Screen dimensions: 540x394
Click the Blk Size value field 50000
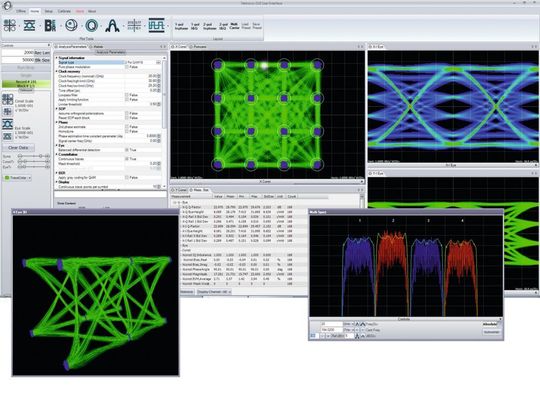[18, 60]
